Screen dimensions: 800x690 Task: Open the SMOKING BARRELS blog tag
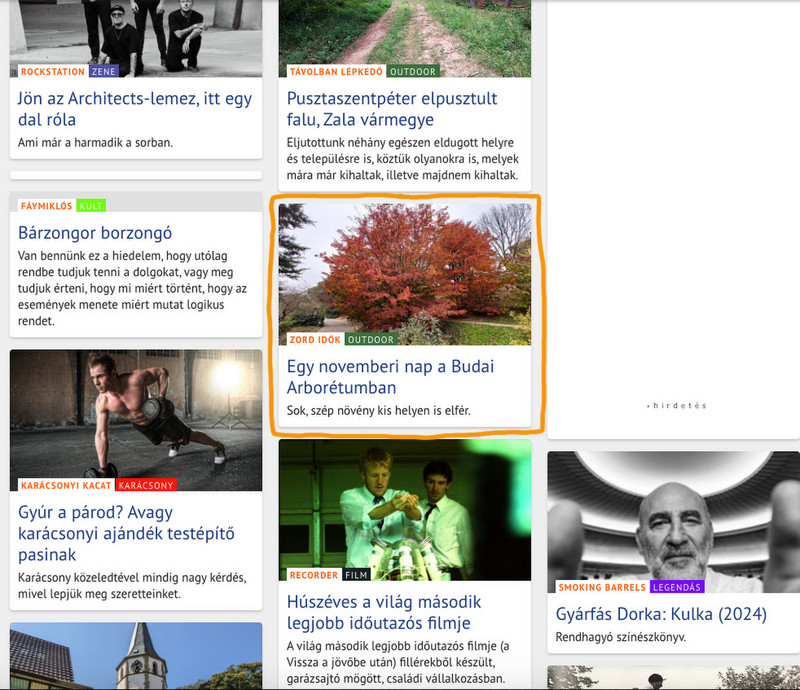click(602, 587)
